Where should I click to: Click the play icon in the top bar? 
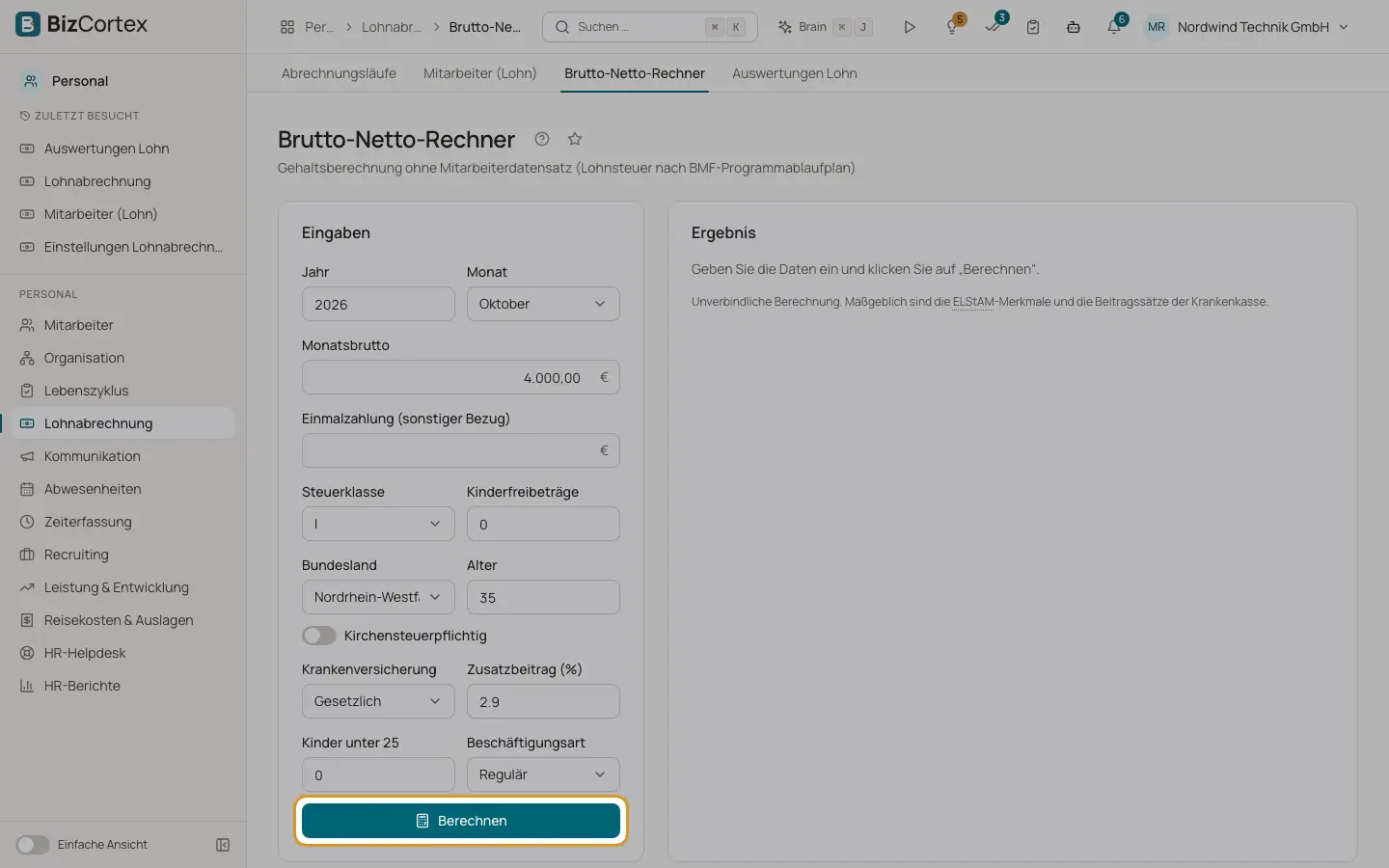click(909, 27)
